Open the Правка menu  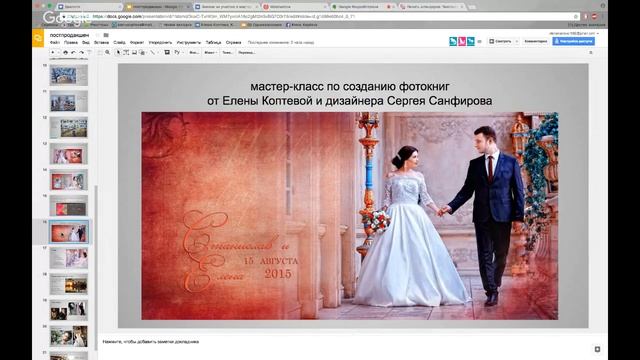[x=71, y=42]
